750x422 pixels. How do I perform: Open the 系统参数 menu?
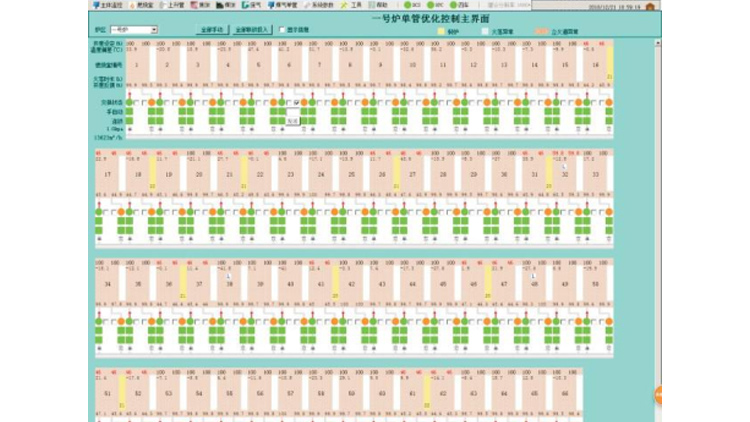321,5
